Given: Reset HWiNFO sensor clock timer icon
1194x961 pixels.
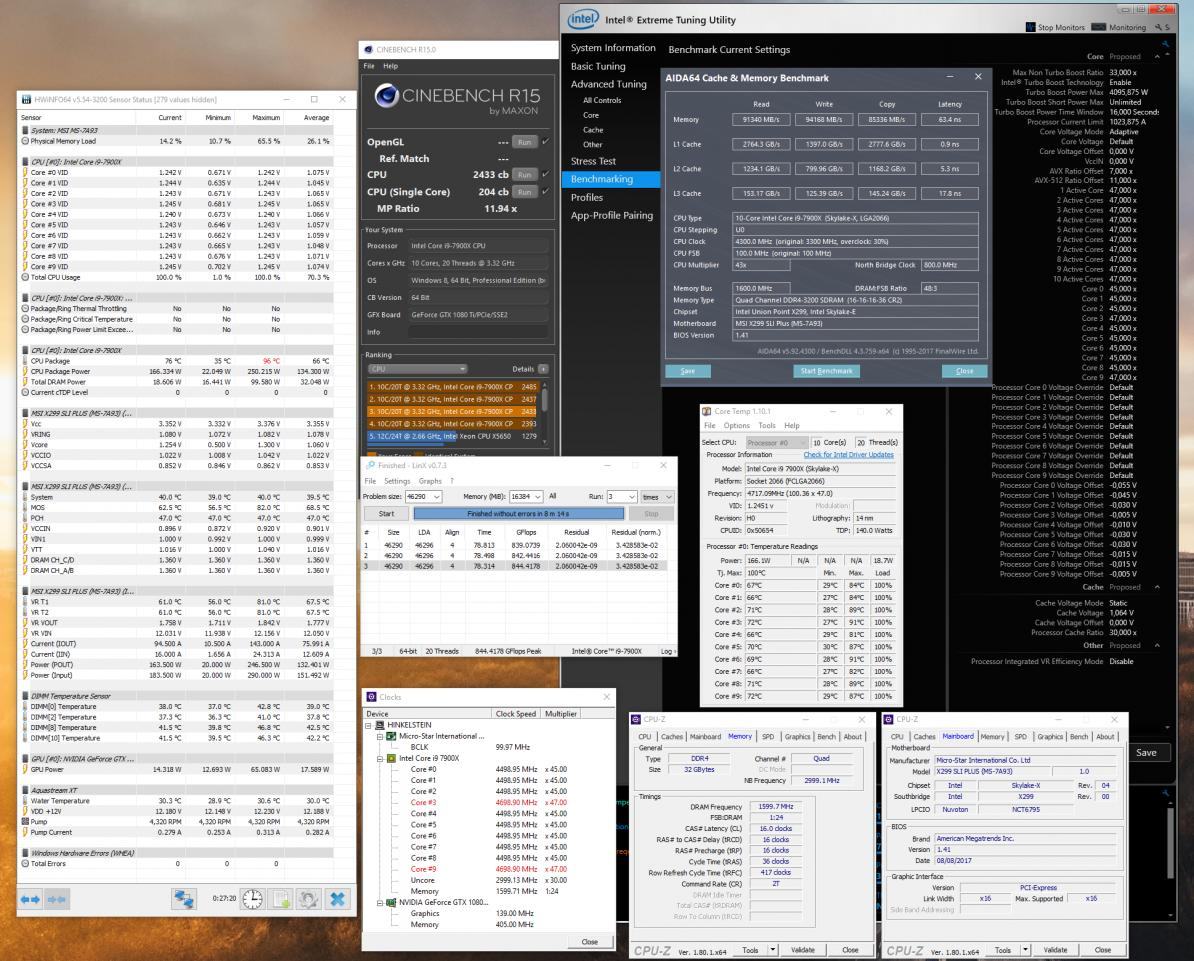Looking at the screenshot, I should pos(253,899).
